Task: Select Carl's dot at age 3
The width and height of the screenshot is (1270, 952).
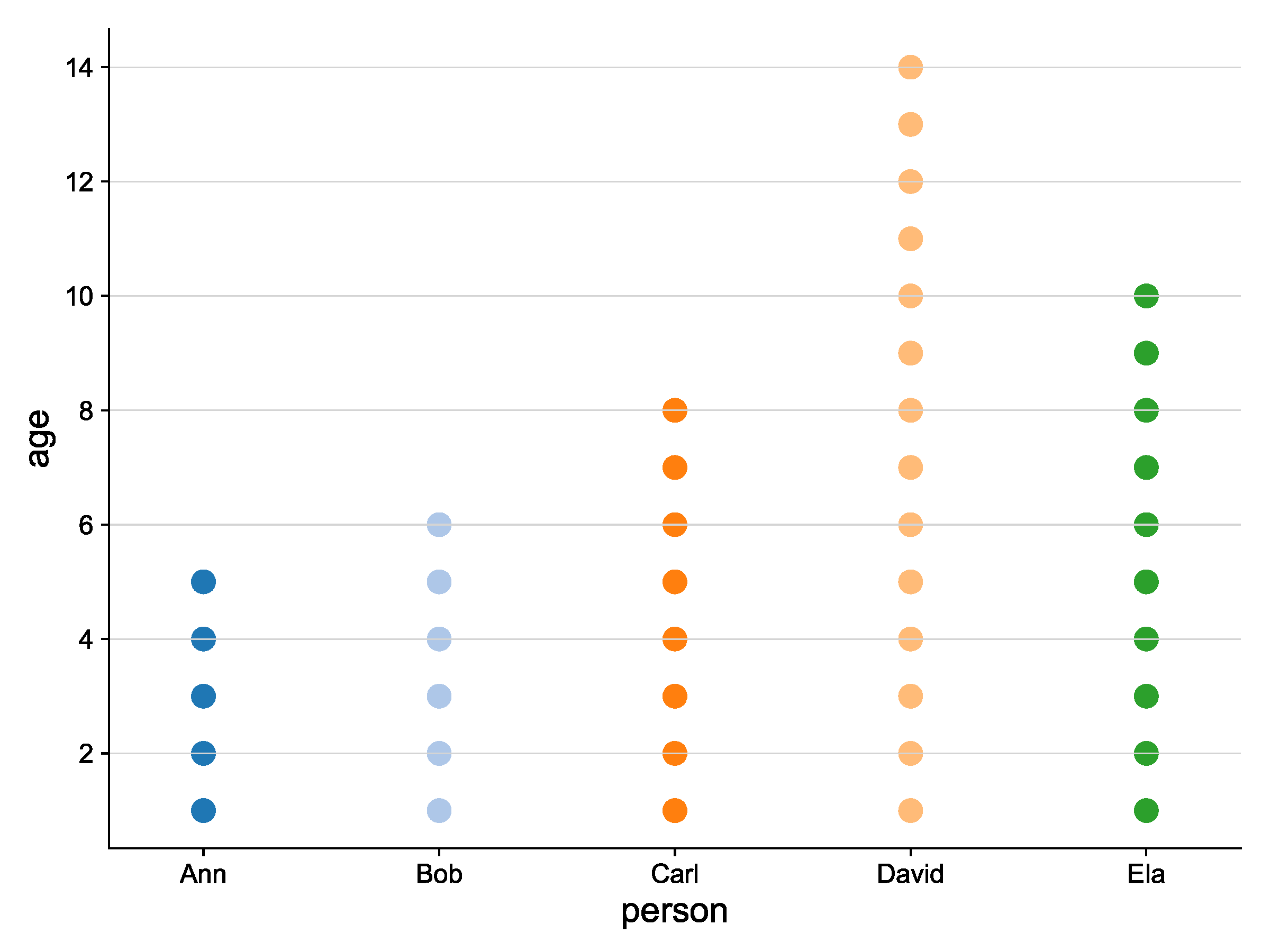Action: tap(675, 696)
